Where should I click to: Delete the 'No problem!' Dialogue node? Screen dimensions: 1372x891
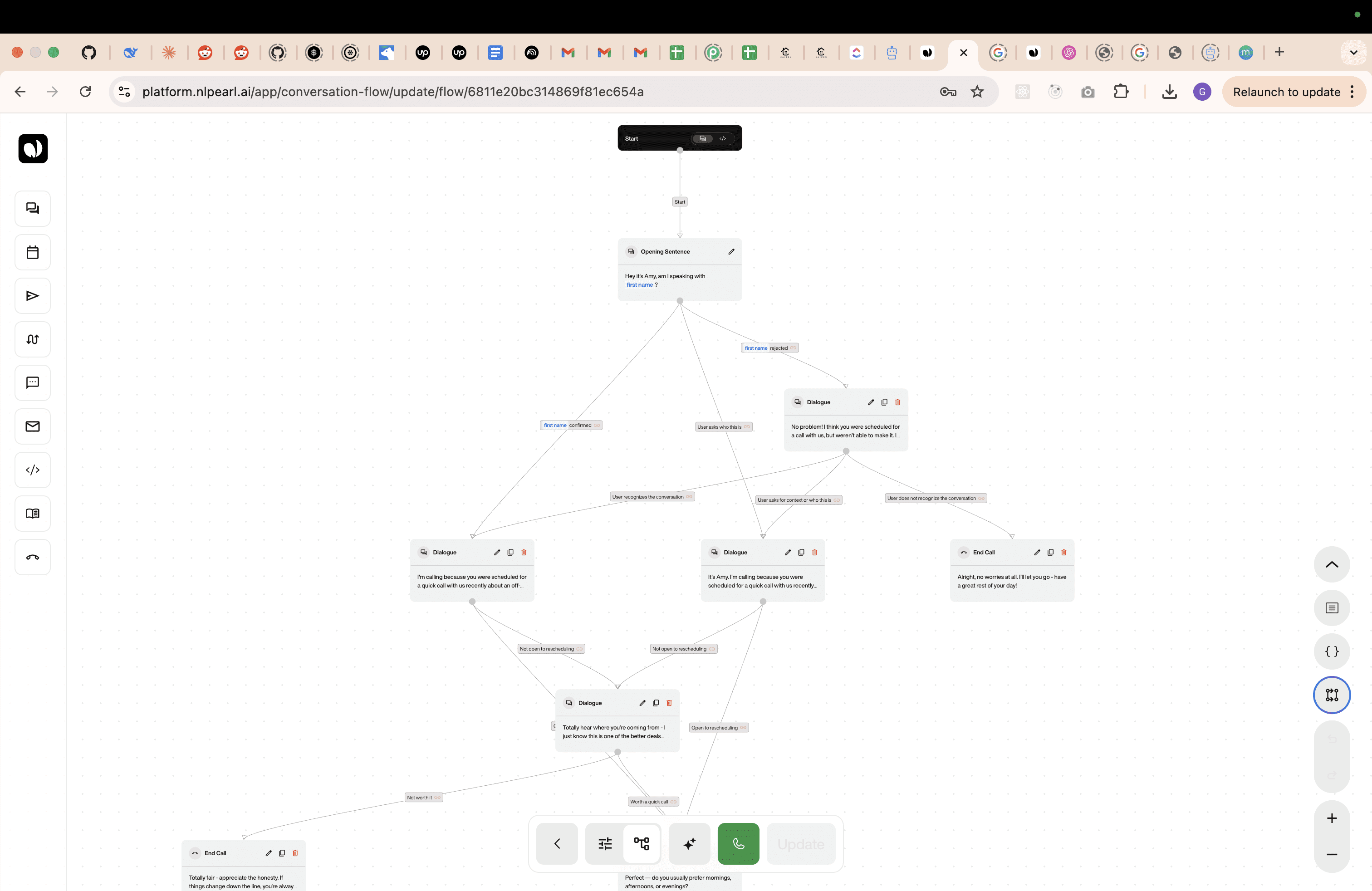[897, 402]
